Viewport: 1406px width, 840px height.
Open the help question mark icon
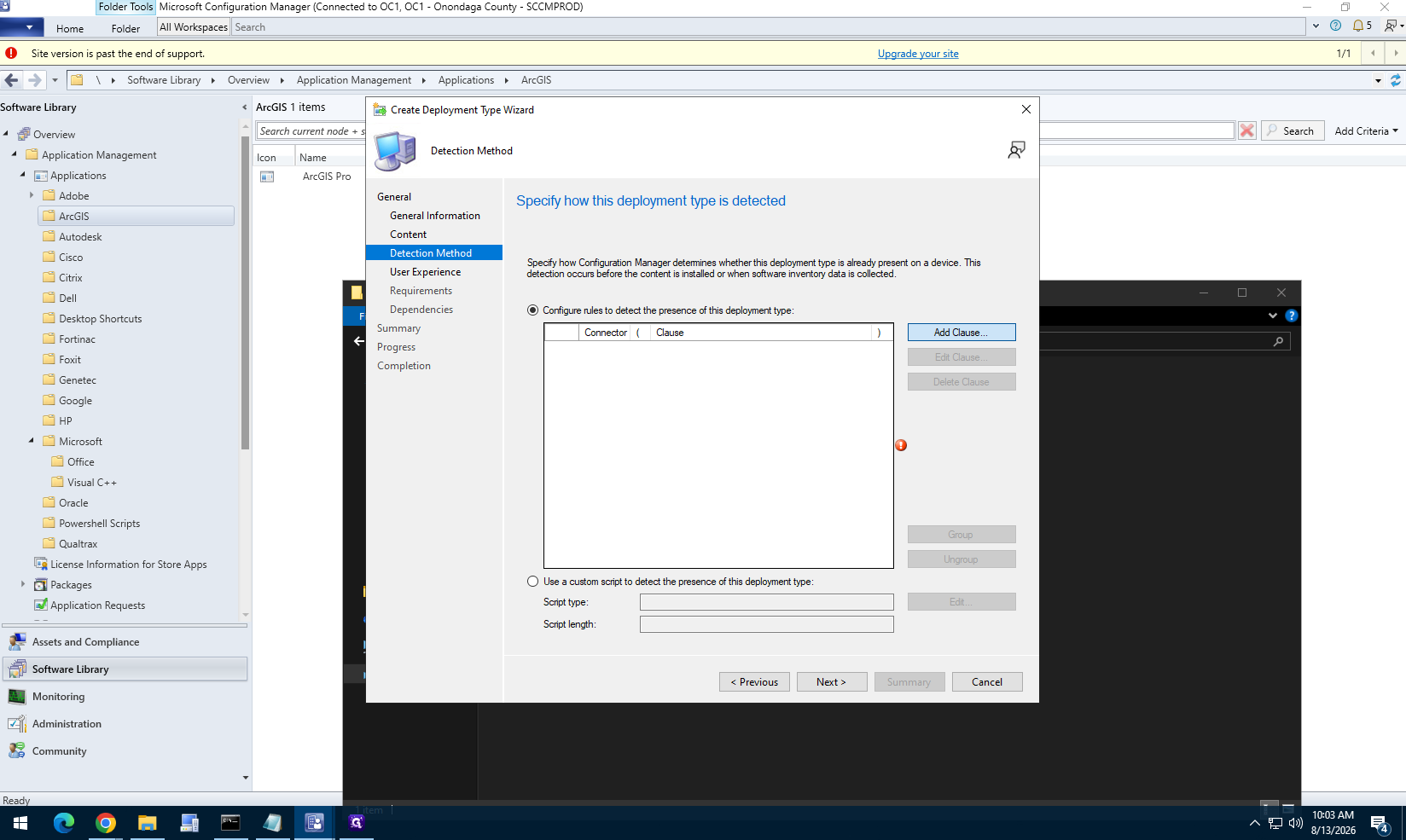pyautogui.click(x=1335, y=26)
